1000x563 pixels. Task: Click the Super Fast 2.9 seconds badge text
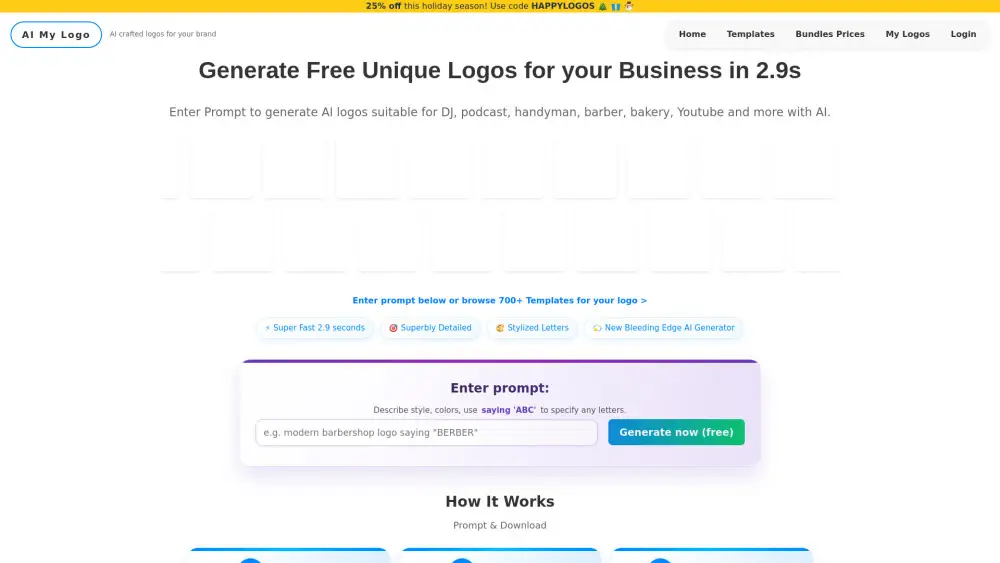tap(319, 328)
